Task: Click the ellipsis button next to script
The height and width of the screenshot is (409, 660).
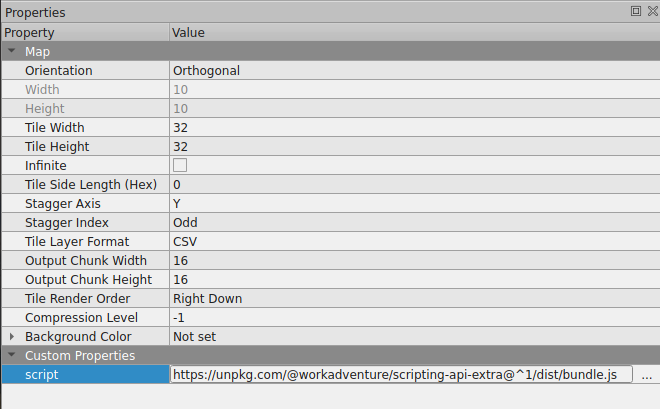Action: click(x=646, y=375)
